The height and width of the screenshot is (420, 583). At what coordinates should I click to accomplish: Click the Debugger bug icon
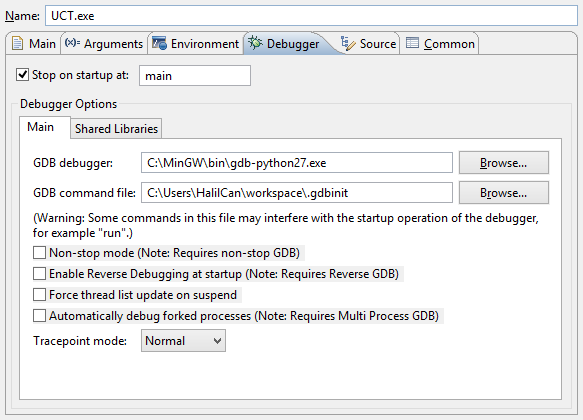255,43
